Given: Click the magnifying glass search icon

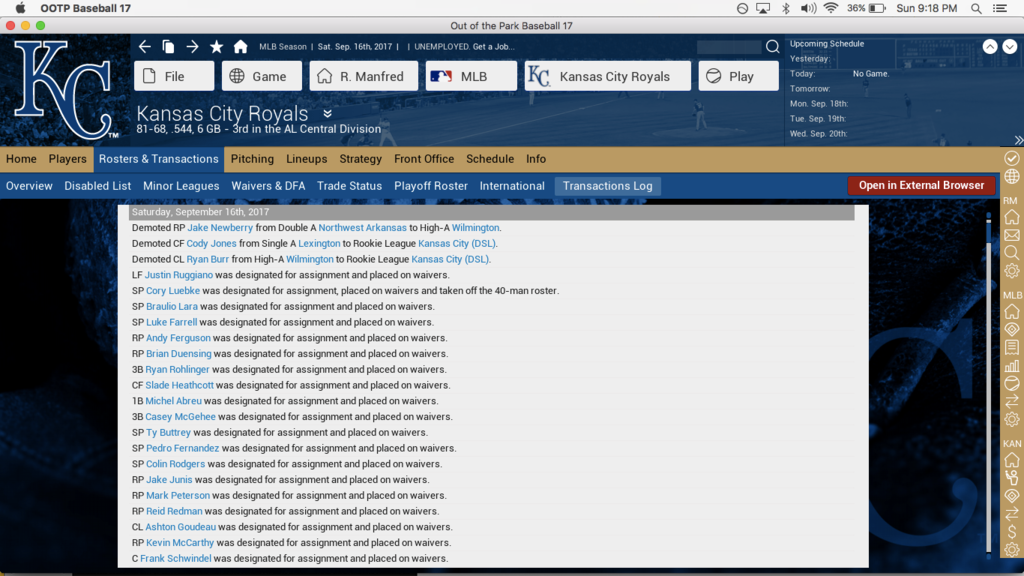Looking at the screenshot, I should [x=772, y=47].
